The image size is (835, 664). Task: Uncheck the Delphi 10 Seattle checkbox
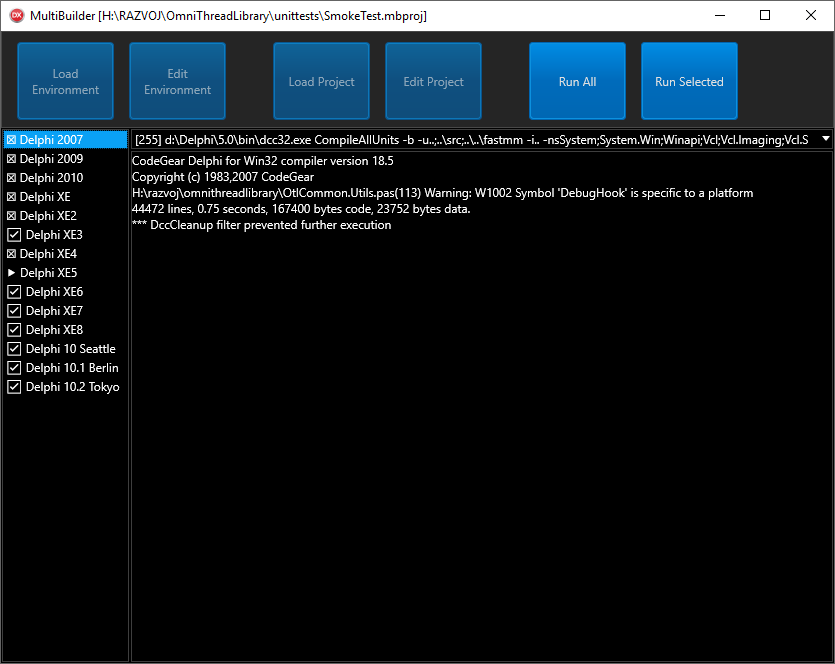tap(14, 349)
